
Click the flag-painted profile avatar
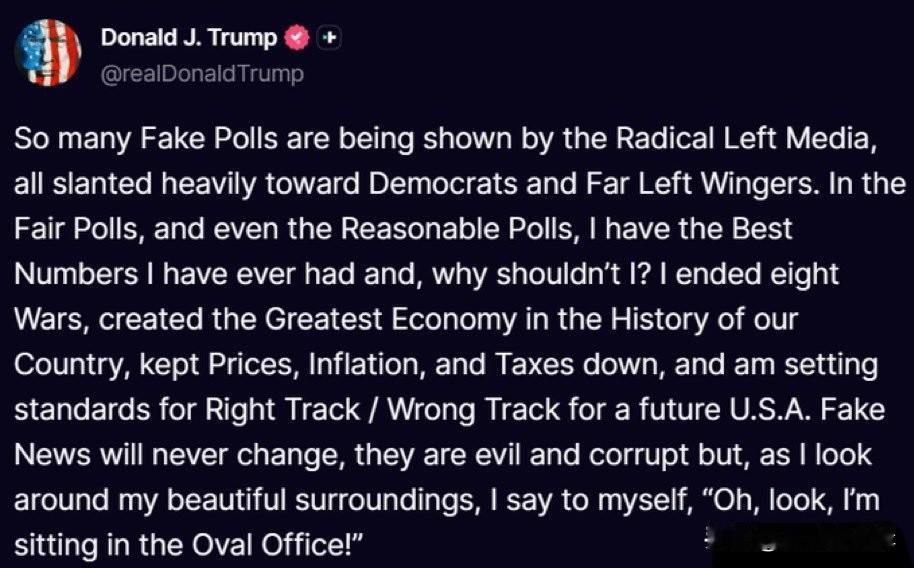49,53
